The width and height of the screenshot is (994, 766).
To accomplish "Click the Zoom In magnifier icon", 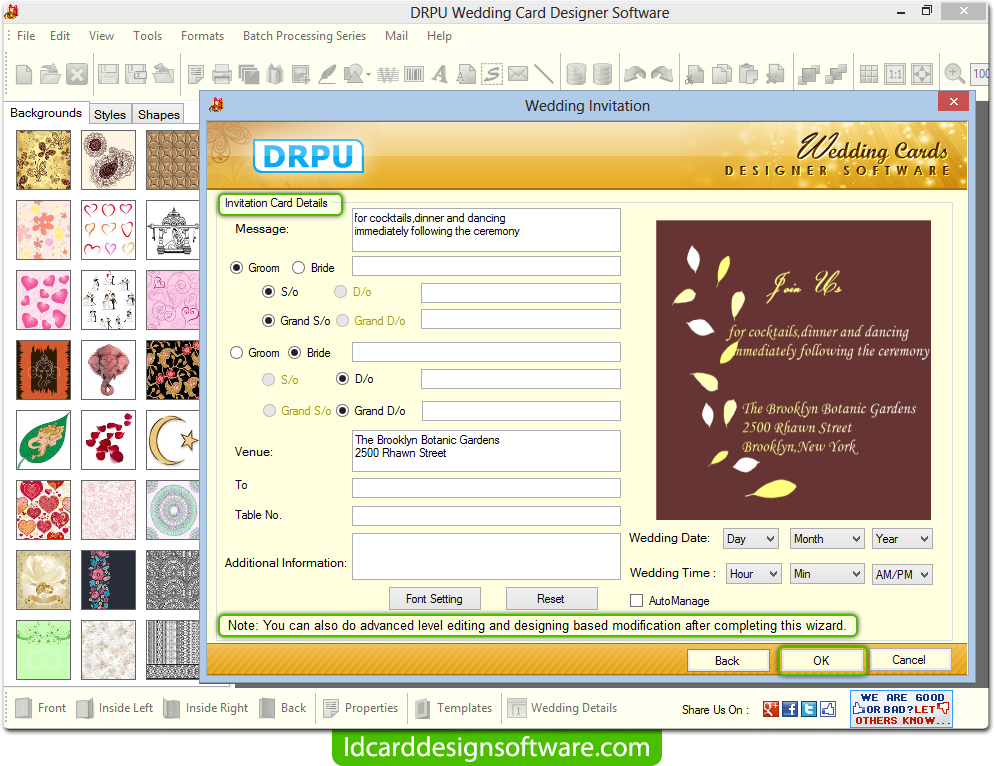I will [x=954, y=74].
